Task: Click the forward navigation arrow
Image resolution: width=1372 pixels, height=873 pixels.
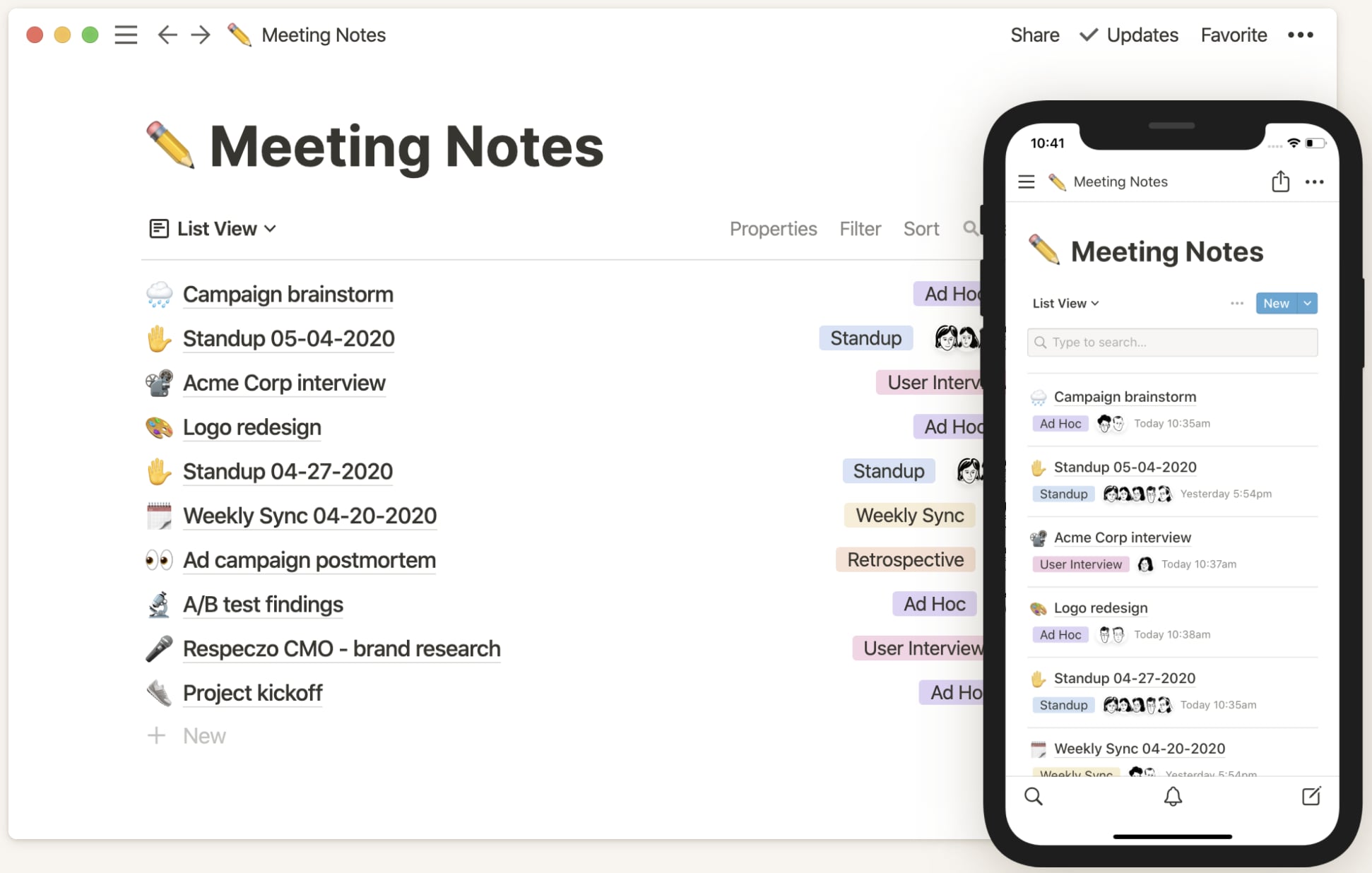Action: click(198, 35)
